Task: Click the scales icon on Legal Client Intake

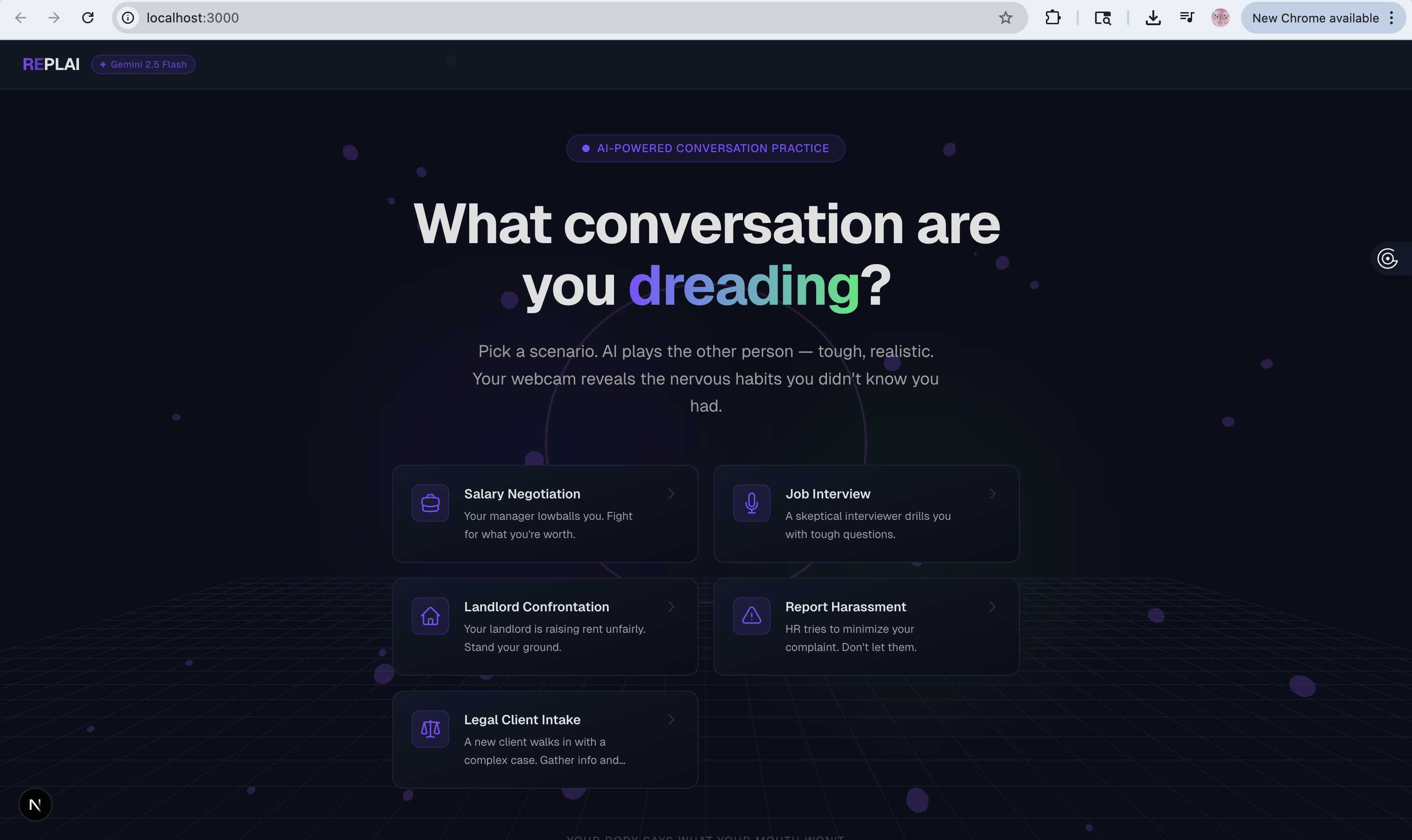Action: coord(430,728)
